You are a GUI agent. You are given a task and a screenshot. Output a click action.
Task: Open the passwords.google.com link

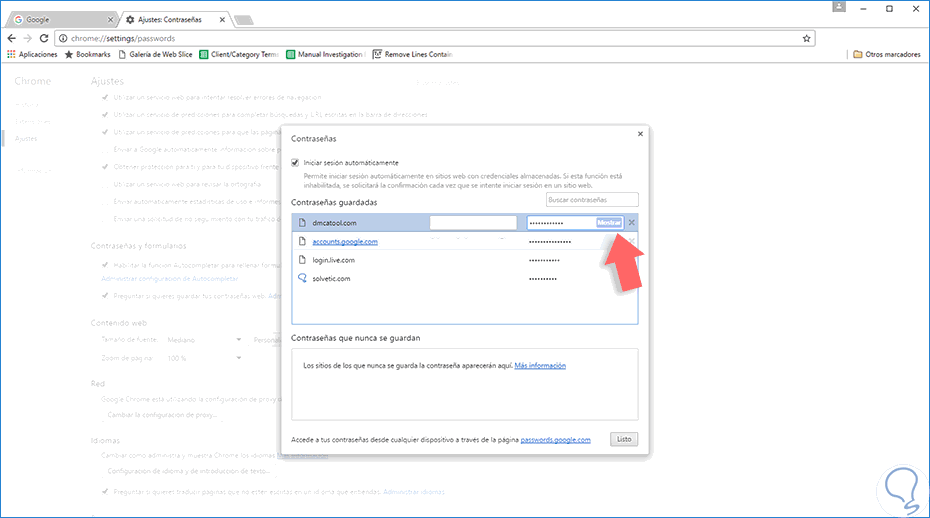pyautogui.click(x=556, y=440)
